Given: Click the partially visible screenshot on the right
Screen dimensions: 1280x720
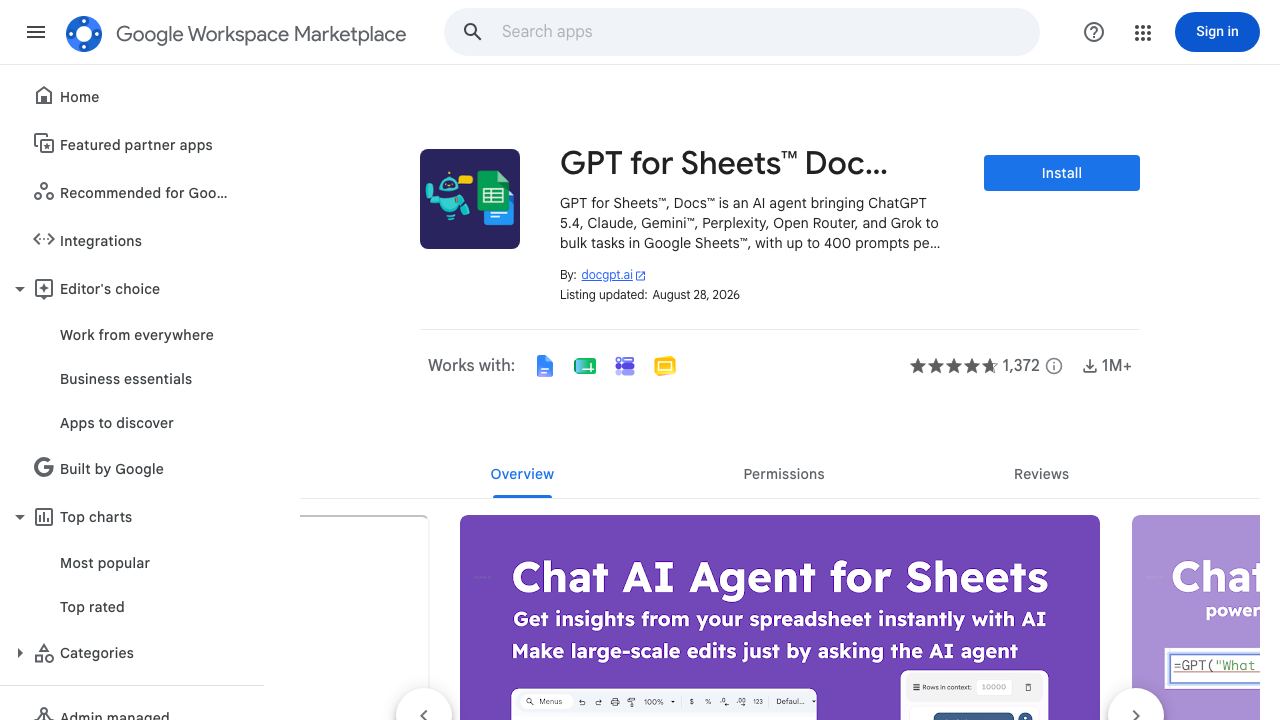Looking at the screenshot, I should point(1196,617).
